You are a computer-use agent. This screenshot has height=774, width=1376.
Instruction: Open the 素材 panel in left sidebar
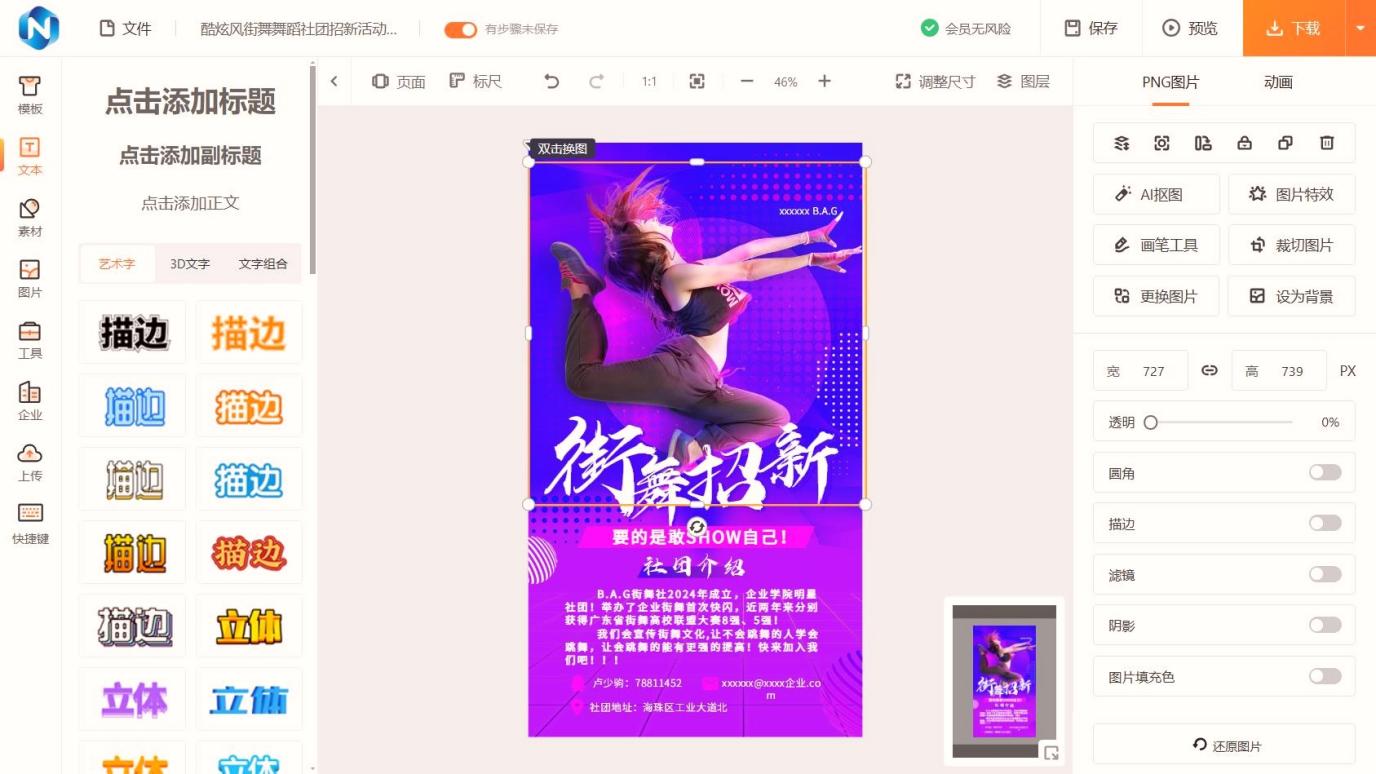coord(29,216)
